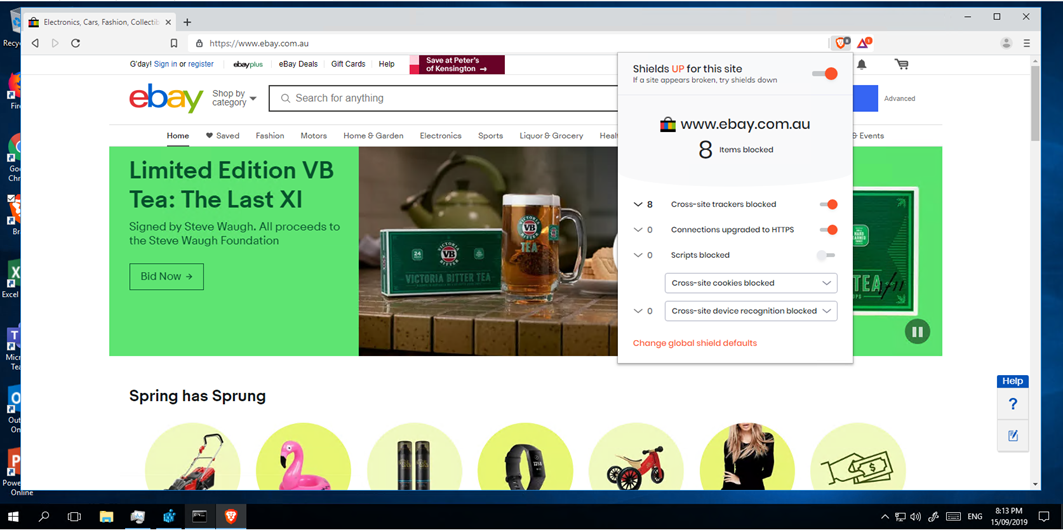Click the Sign in link
This screenshot has height=530, width=1063.
coord(165,64)
